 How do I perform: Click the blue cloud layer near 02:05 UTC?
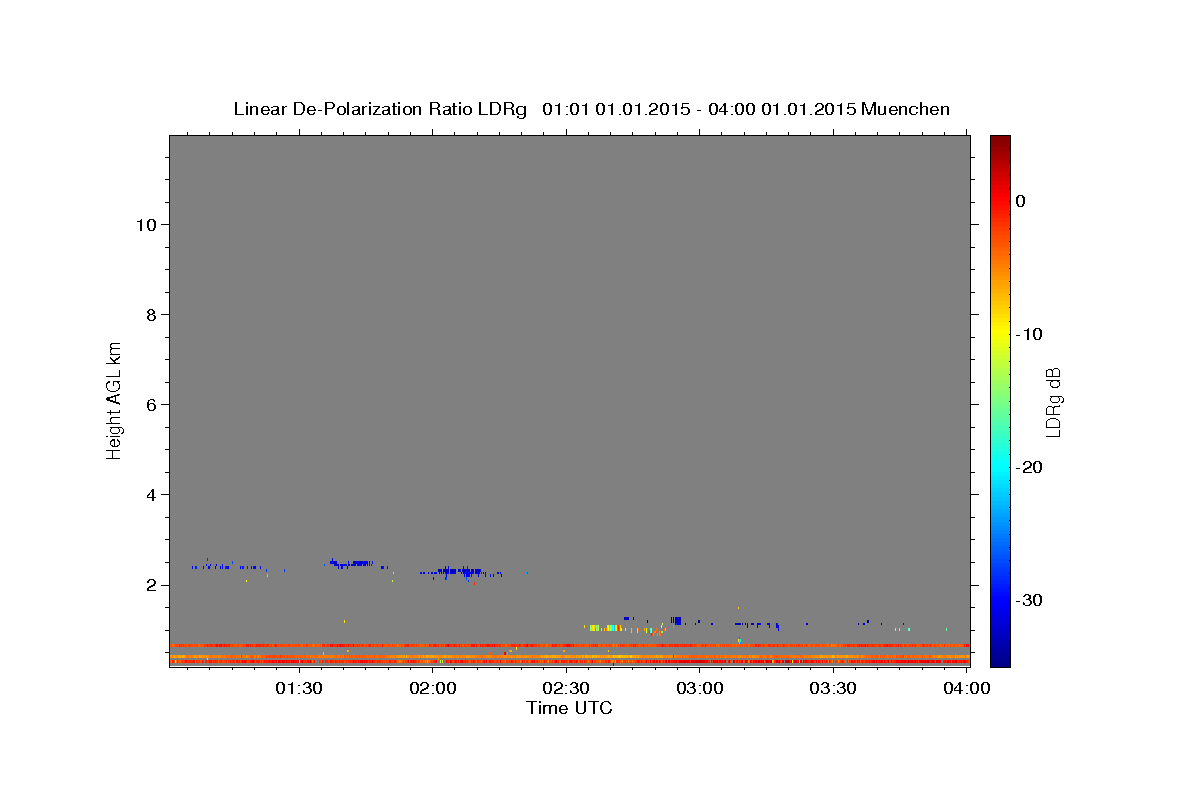[x=461, y=571]
